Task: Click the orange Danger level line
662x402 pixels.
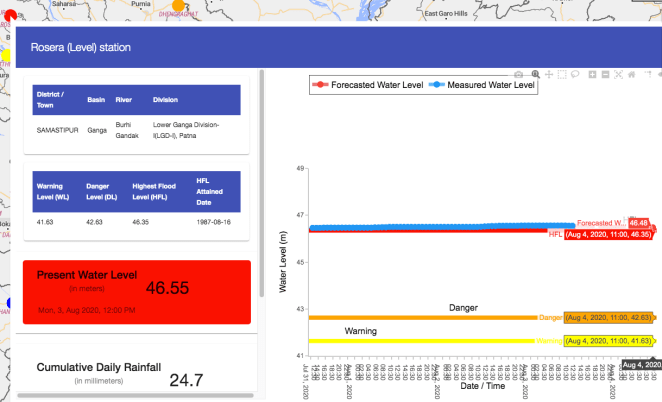Action: click(x=420, y=317)
